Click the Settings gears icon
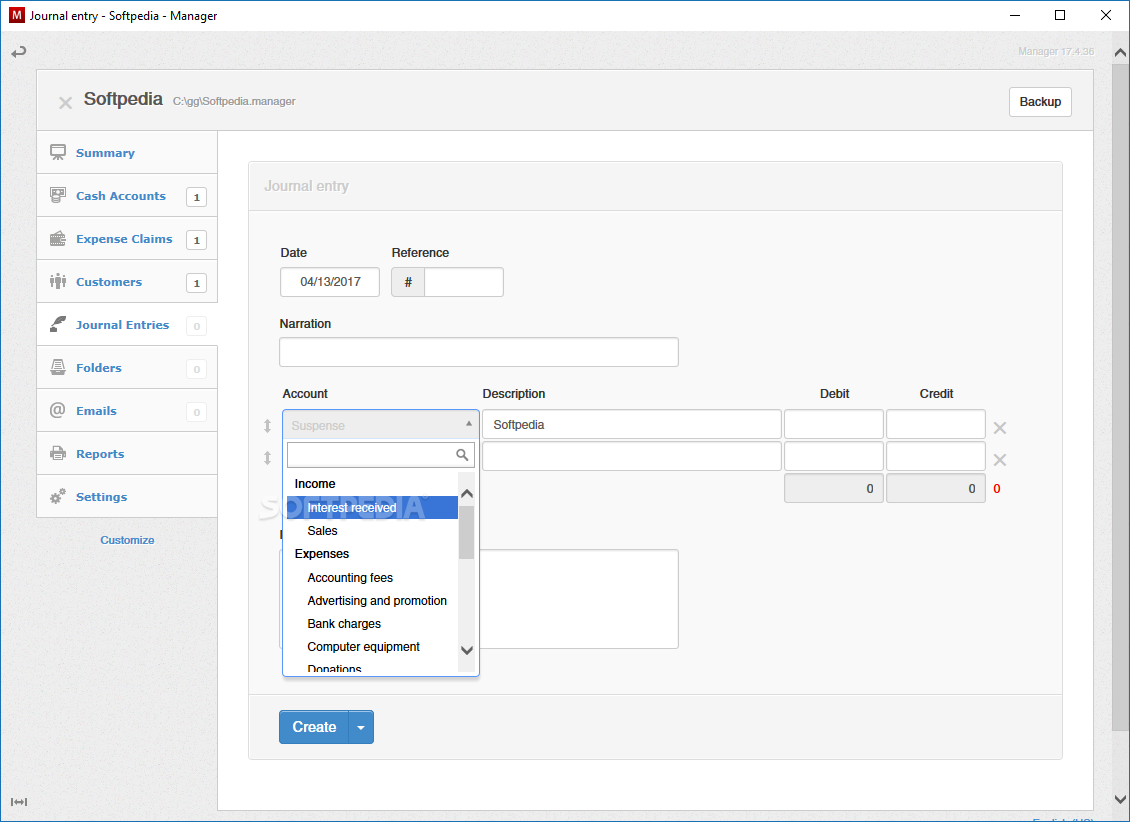 click(58, 496)
